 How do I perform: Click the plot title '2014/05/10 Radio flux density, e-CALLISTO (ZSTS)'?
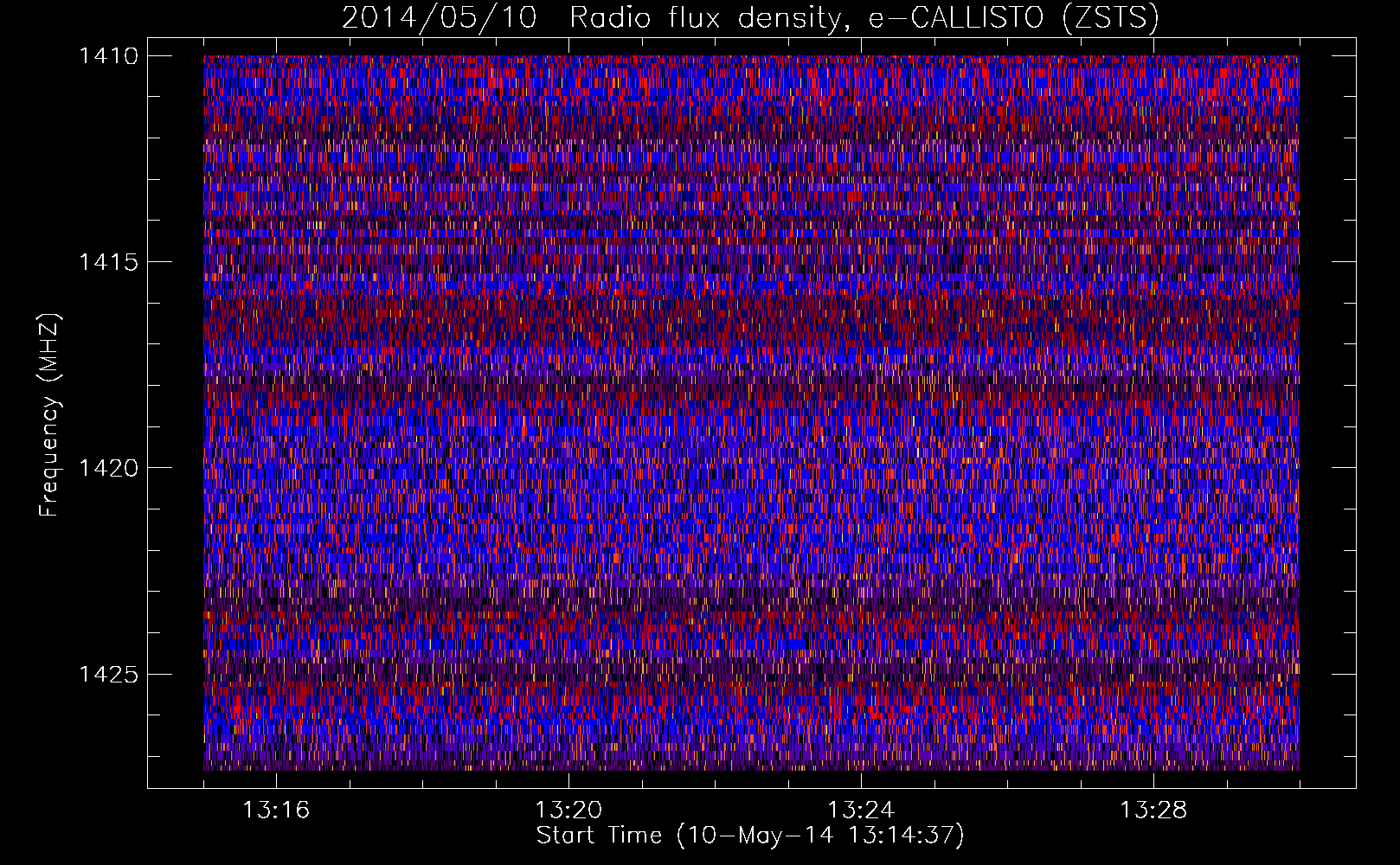tap(750, 18)
